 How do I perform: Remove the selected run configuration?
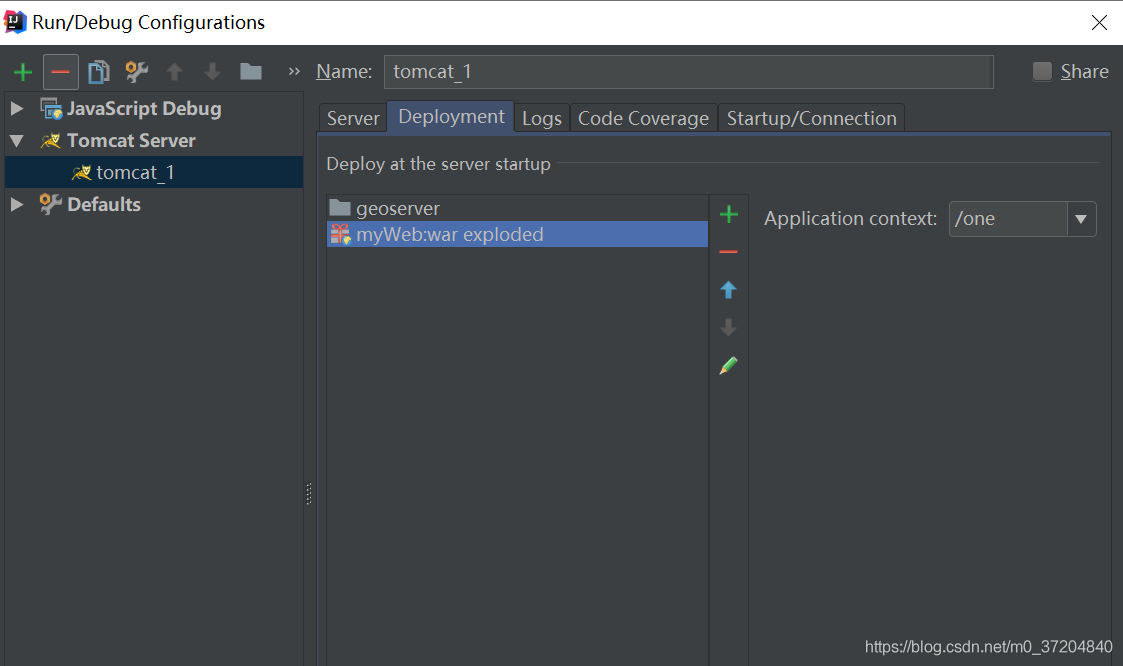[x=60, y=72]
